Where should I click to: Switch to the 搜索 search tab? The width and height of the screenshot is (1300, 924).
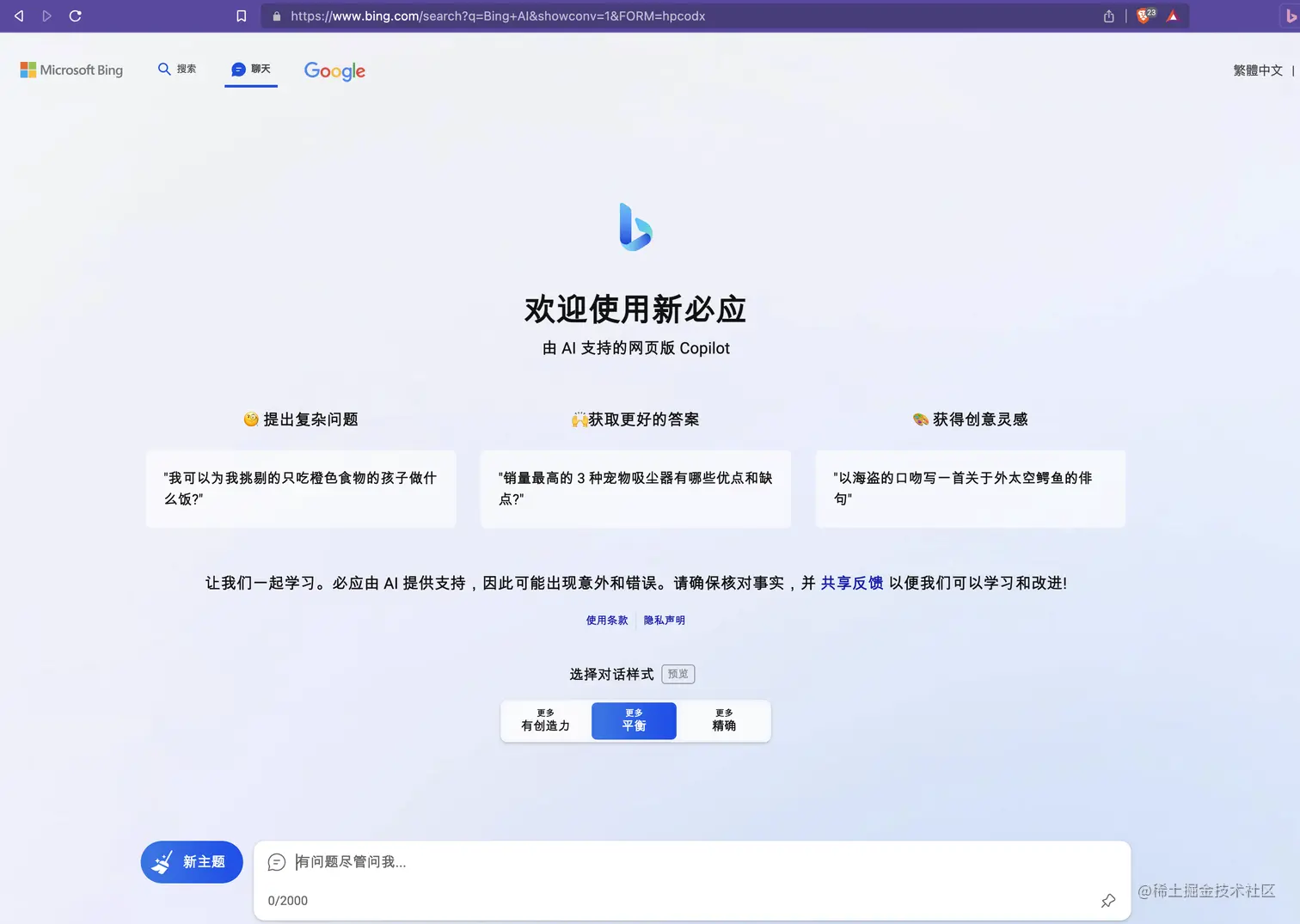(177, 69)
